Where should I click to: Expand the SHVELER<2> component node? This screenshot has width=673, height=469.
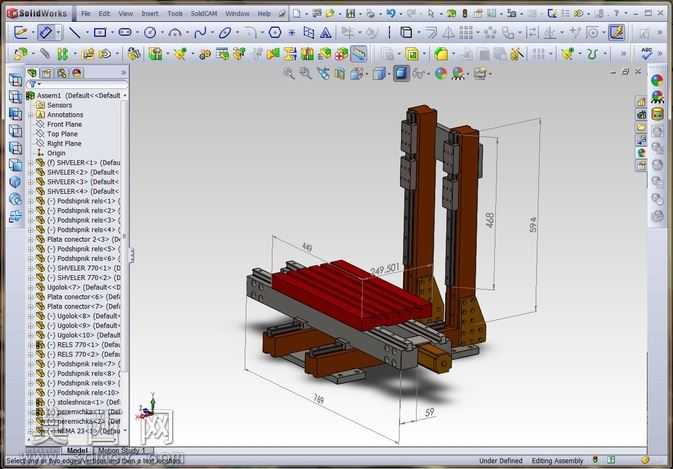31,172
